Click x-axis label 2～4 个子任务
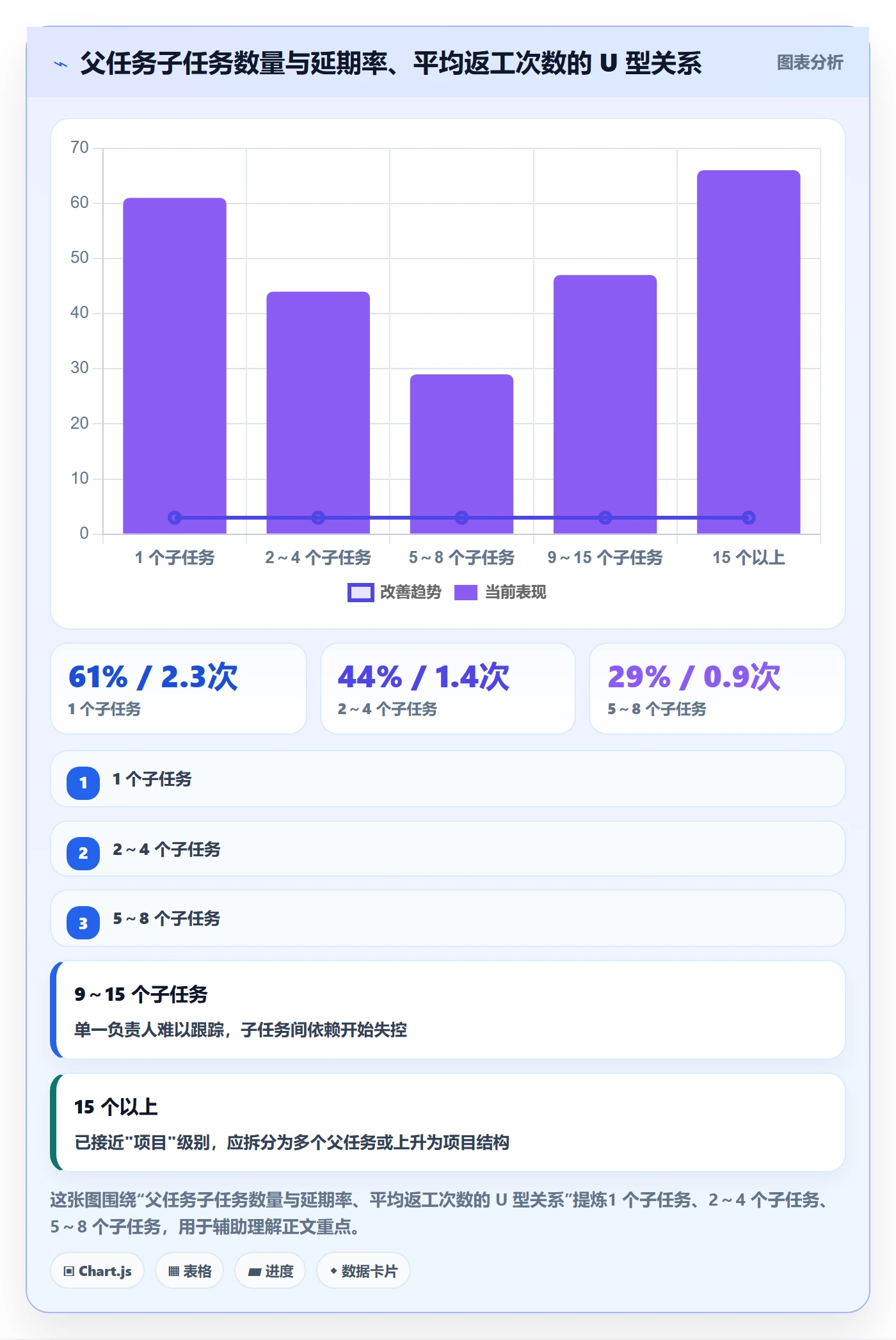 [x=318, y=557]
